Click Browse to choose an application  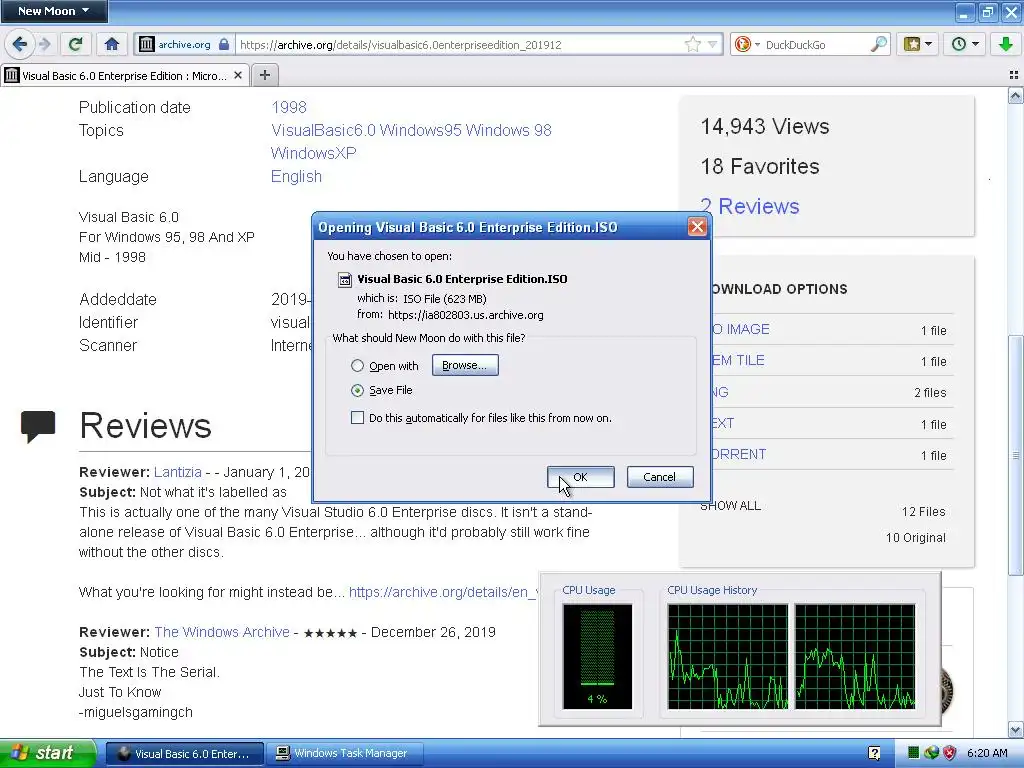pyautogui.click(x=465, y=365)
